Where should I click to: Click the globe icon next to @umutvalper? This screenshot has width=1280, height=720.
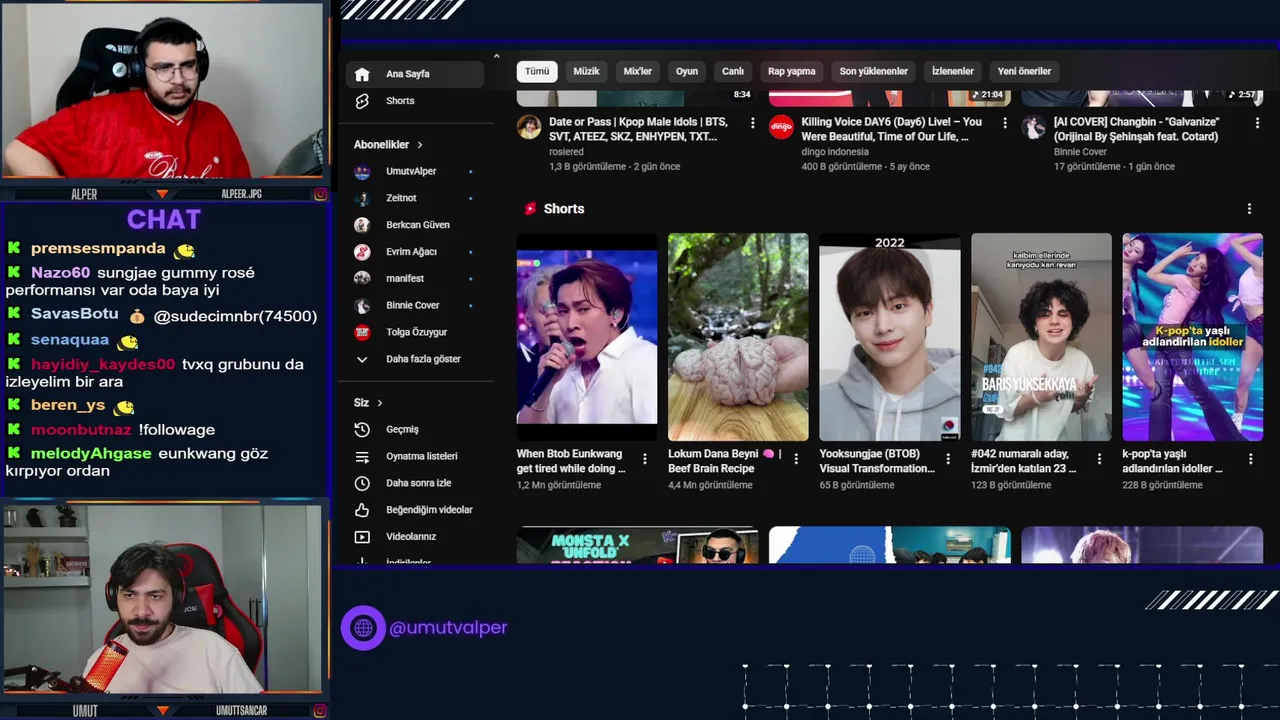363,628
